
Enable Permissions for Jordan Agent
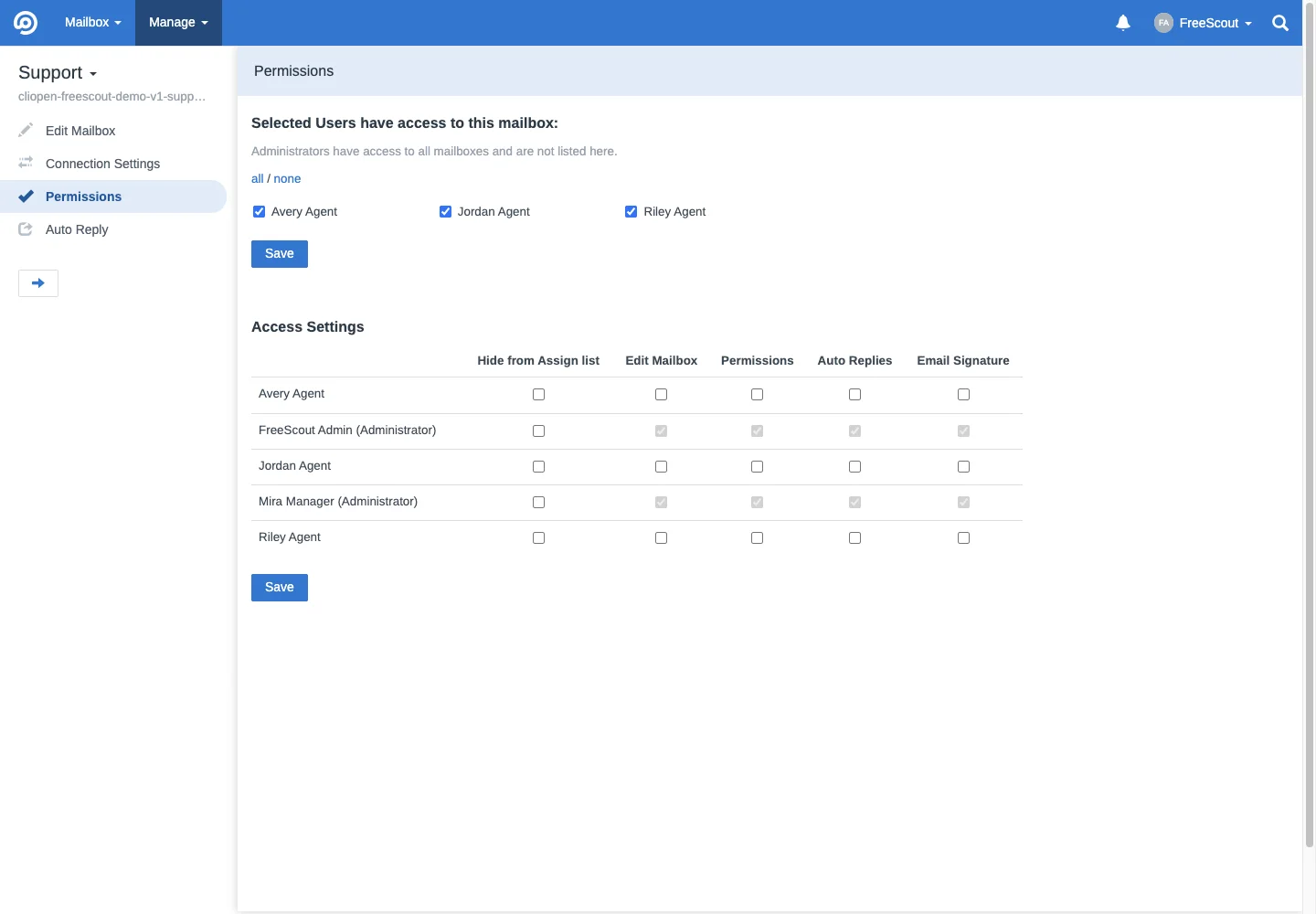coord(757,467)
